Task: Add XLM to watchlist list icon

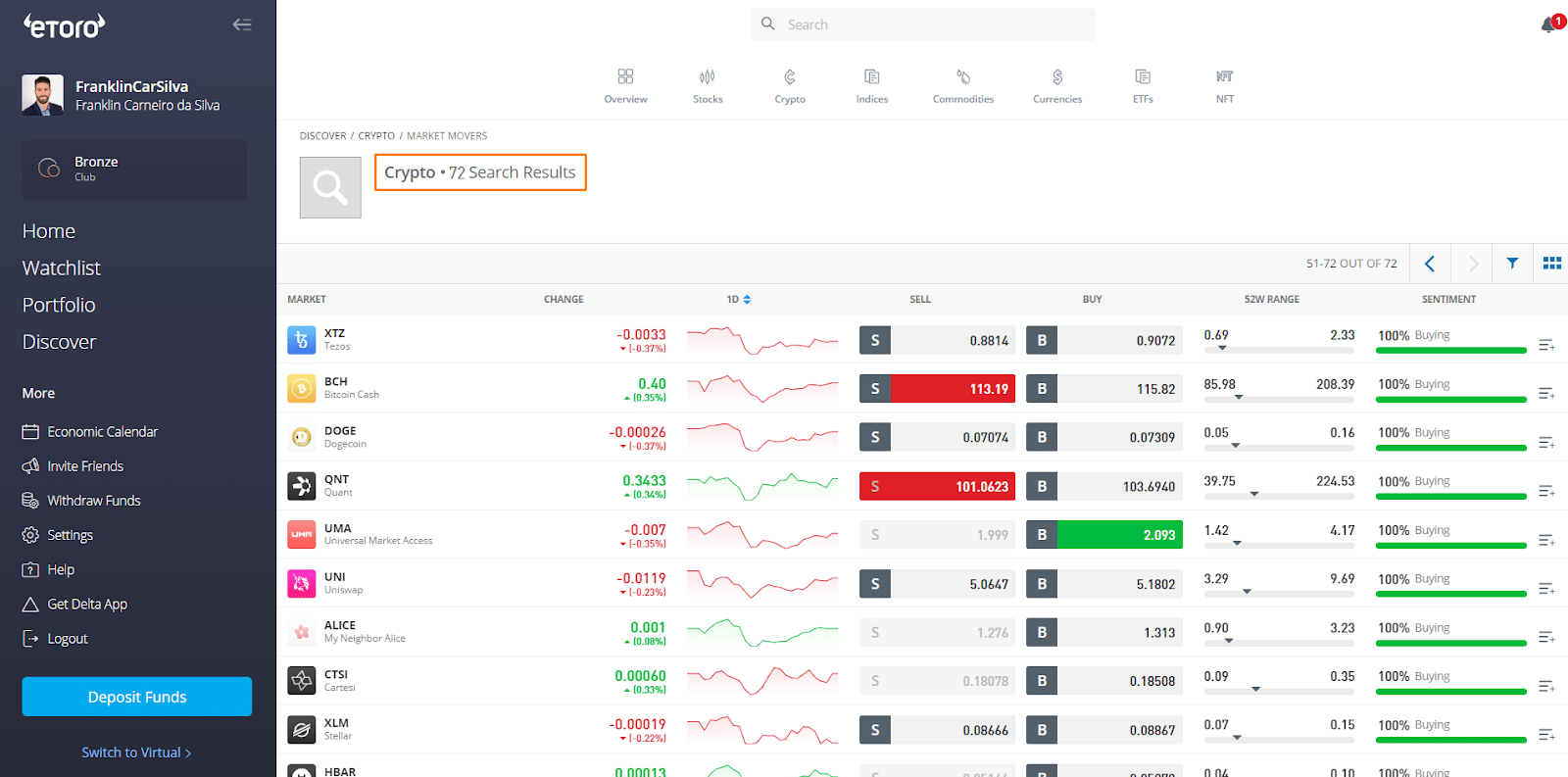Action: click(x=1546, y=735)
